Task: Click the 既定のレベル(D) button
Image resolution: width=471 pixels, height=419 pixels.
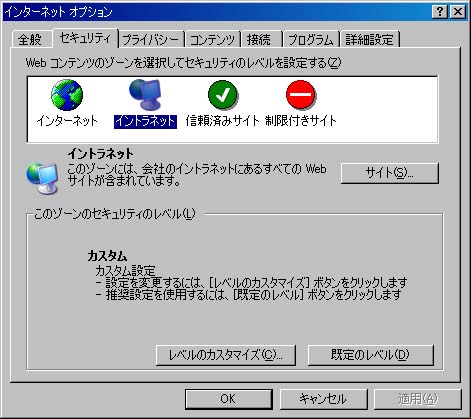Action: pos(371,355)
